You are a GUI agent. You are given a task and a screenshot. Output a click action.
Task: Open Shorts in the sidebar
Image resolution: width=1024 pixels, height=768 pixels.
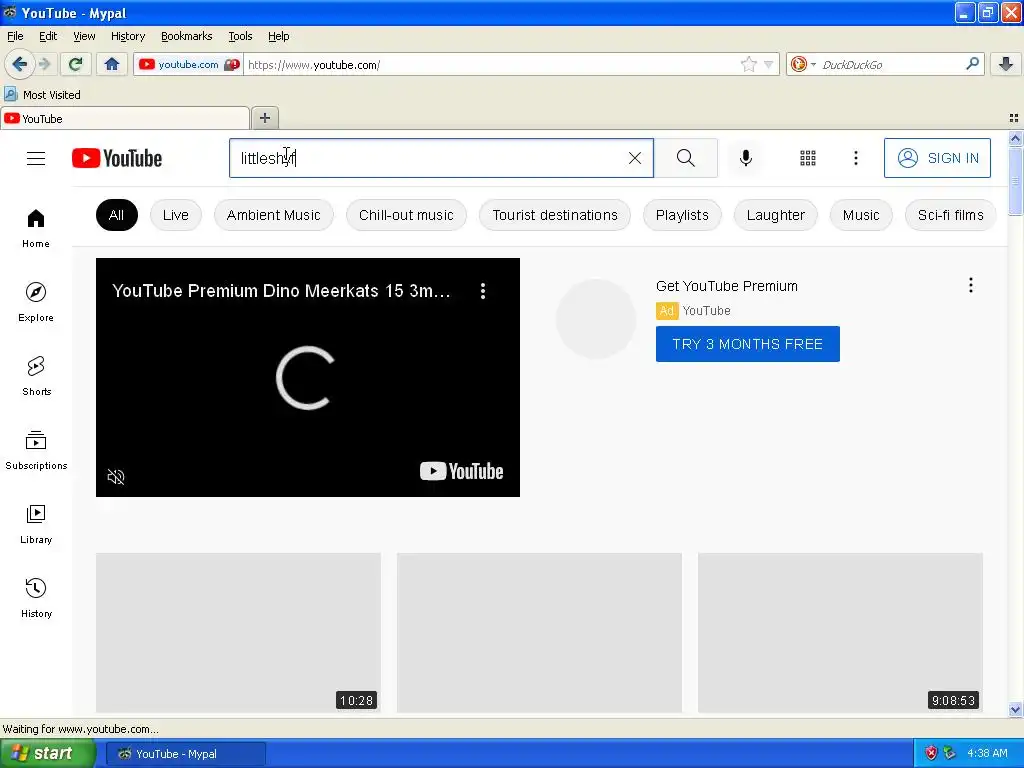point(36,376)
